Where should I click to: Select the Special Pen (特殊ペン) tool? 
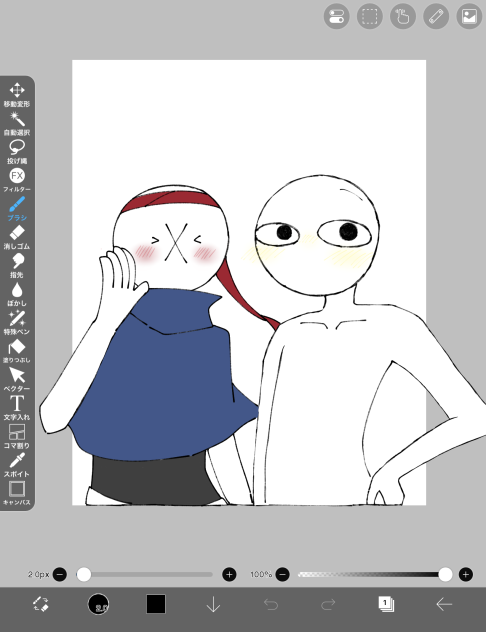pos(17,322)
